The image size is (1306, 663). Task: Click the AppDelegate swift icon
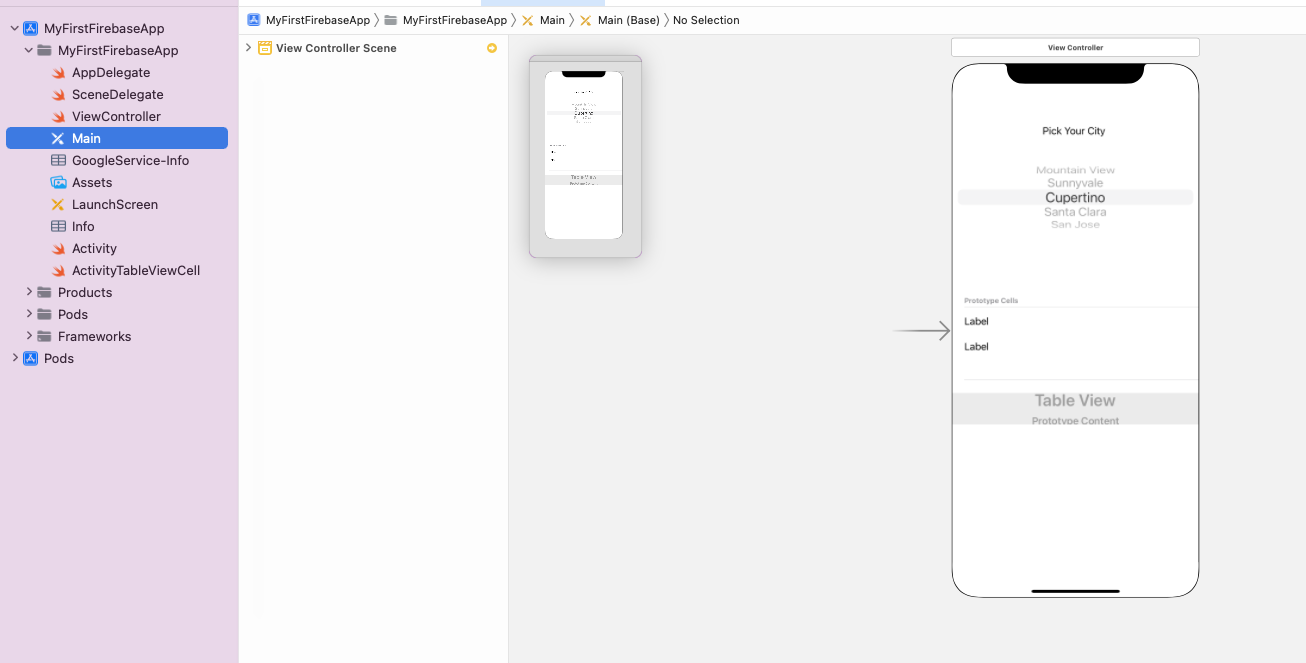(x=58, y=73)
